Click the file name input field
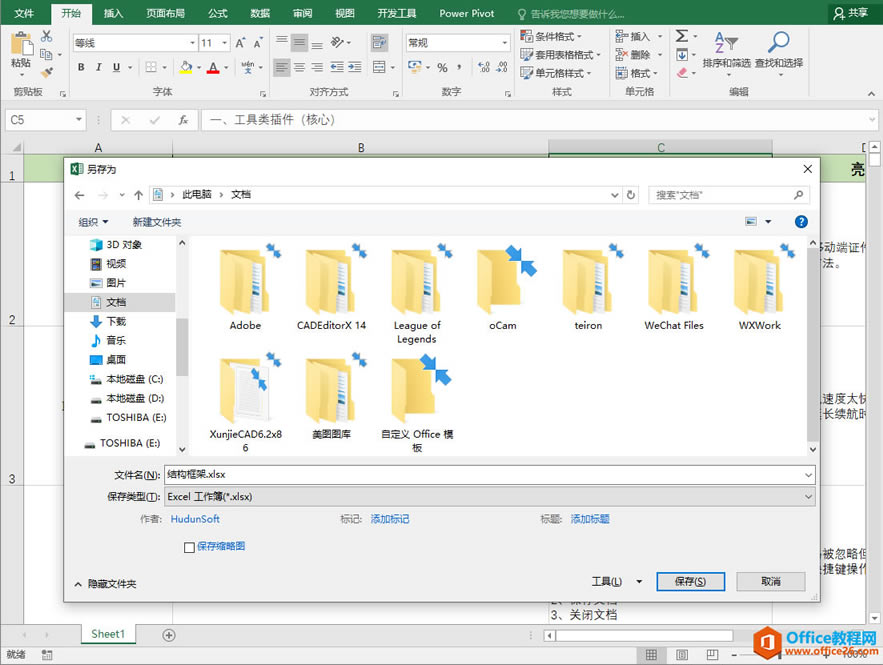 pos(488,475)
